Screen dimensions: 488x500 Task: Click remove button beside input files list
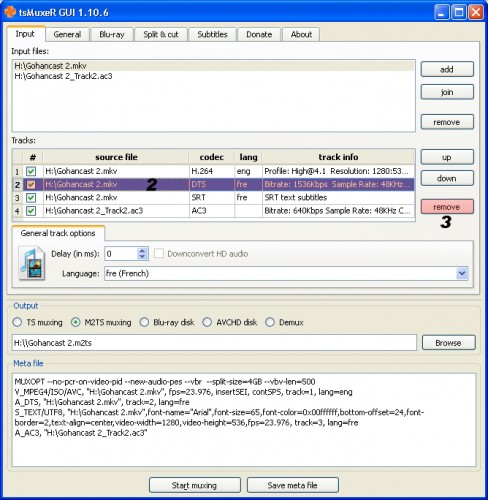(447, 122)
